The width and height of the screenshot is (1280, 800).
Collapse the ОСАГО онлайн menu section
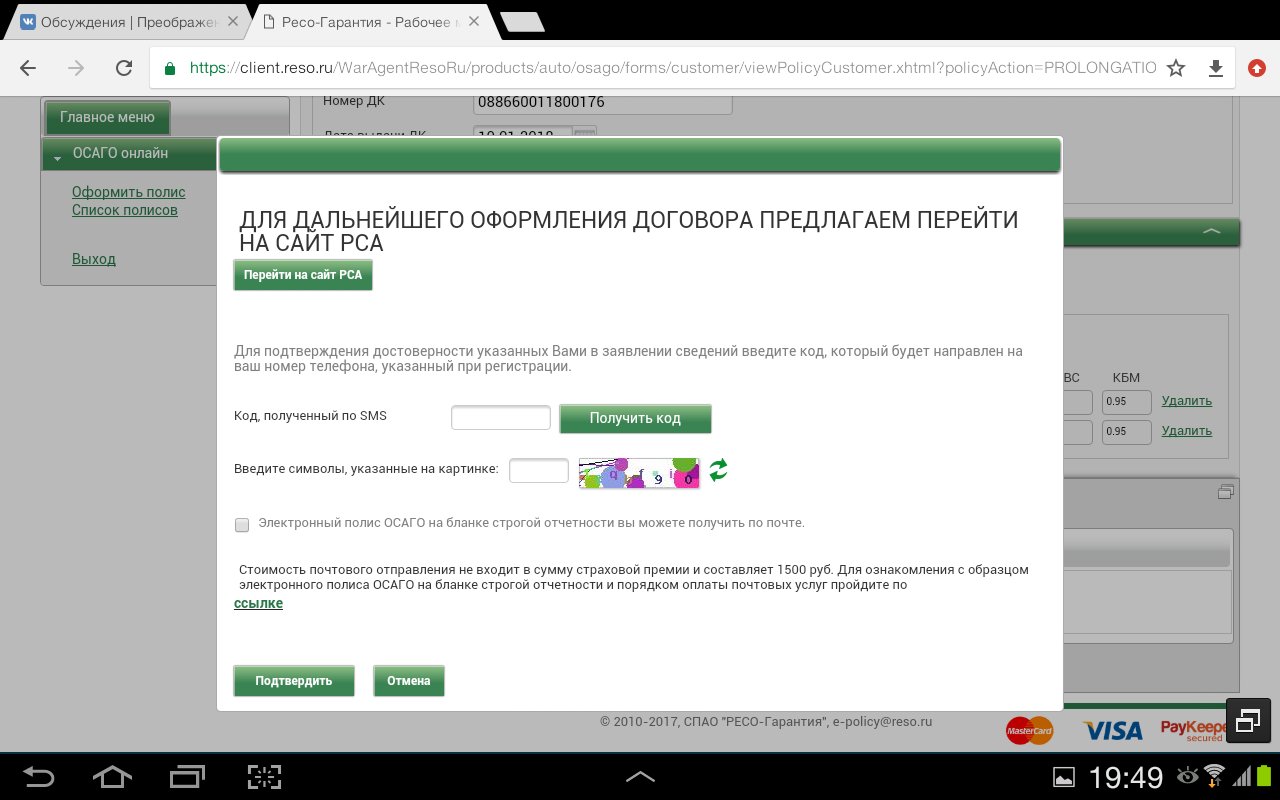coord(59,156)
